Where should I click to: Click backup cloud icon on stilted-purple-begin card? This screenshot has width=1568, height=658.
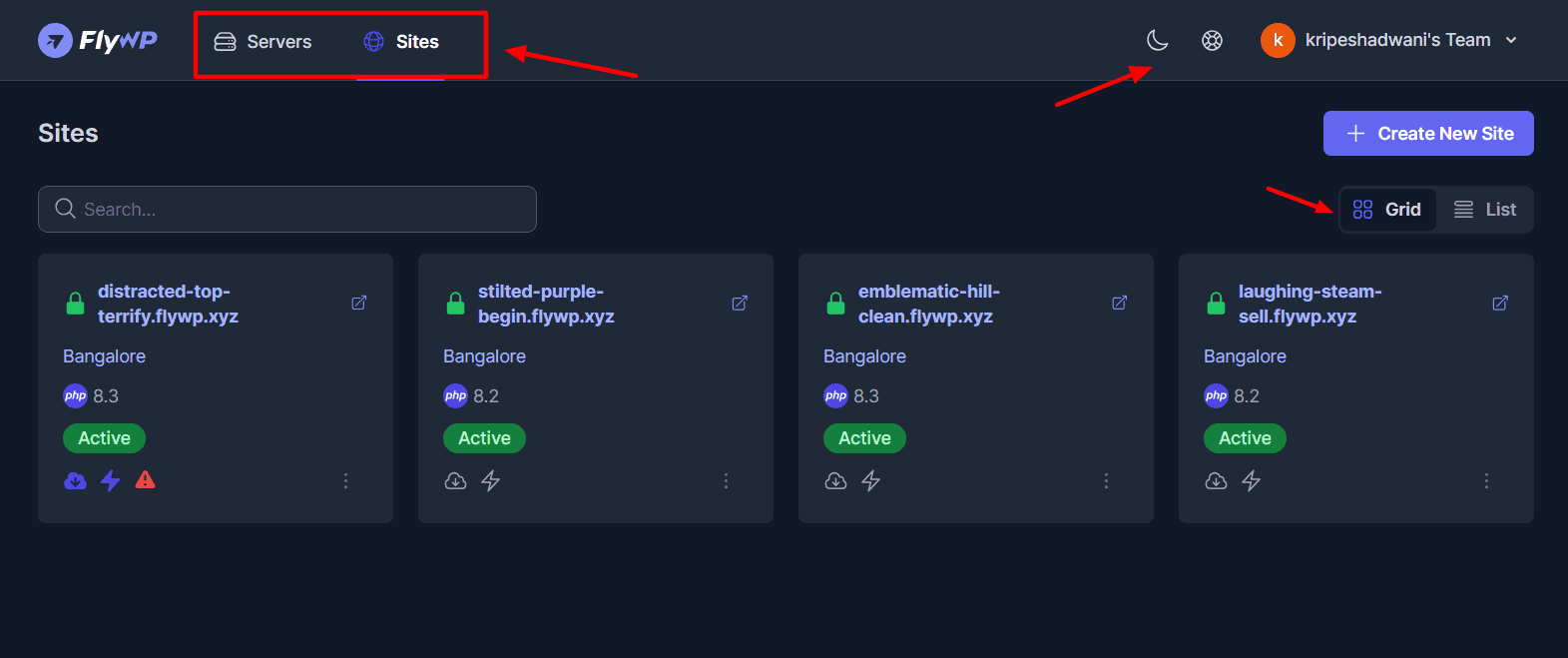(455, 481)
